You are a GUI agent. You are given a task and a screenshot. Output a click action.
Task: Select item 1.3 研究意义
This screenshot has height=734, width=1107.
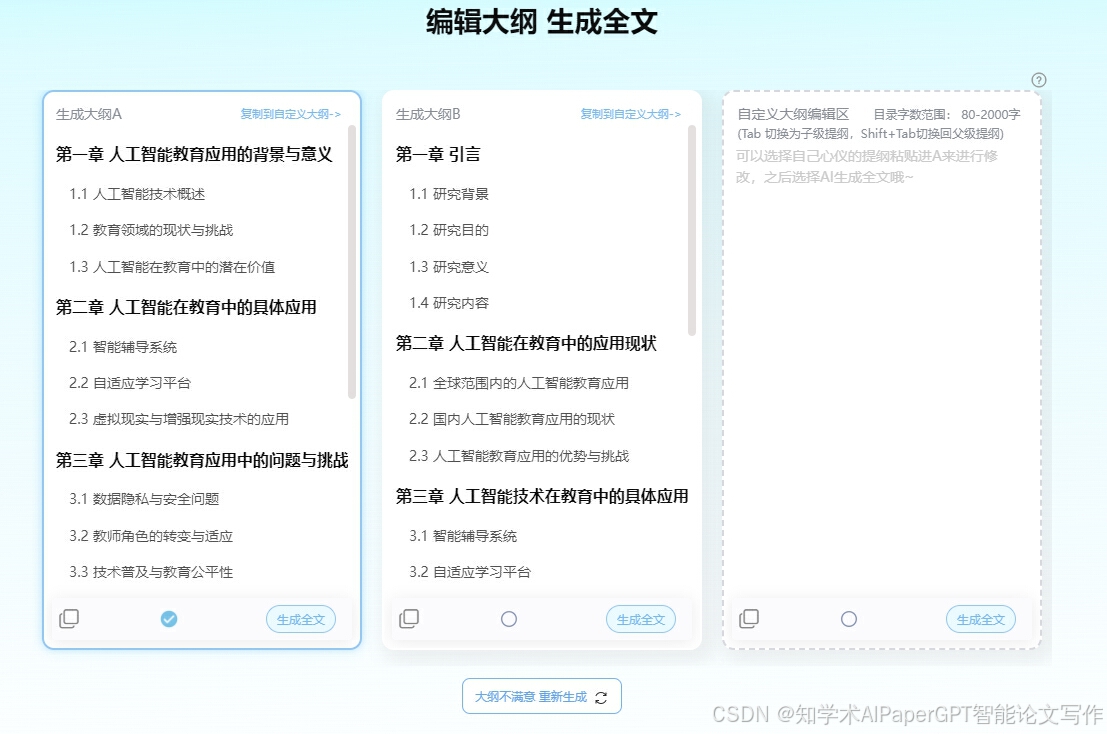pyautogui.click(x=449, y=267)
